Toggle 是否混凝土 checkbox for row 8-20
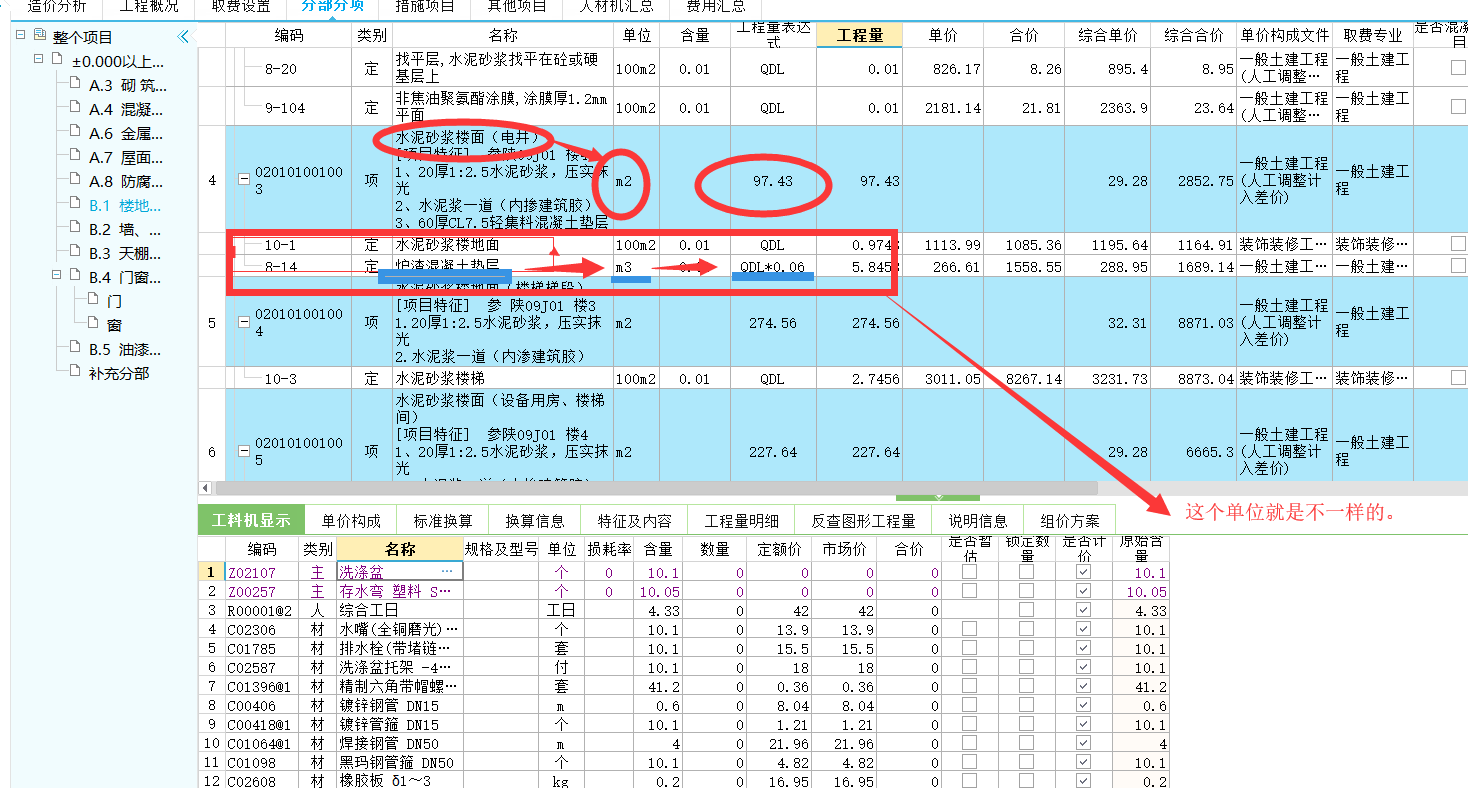This screenshot has width=1468, height=788. [x=1458, y=68]
